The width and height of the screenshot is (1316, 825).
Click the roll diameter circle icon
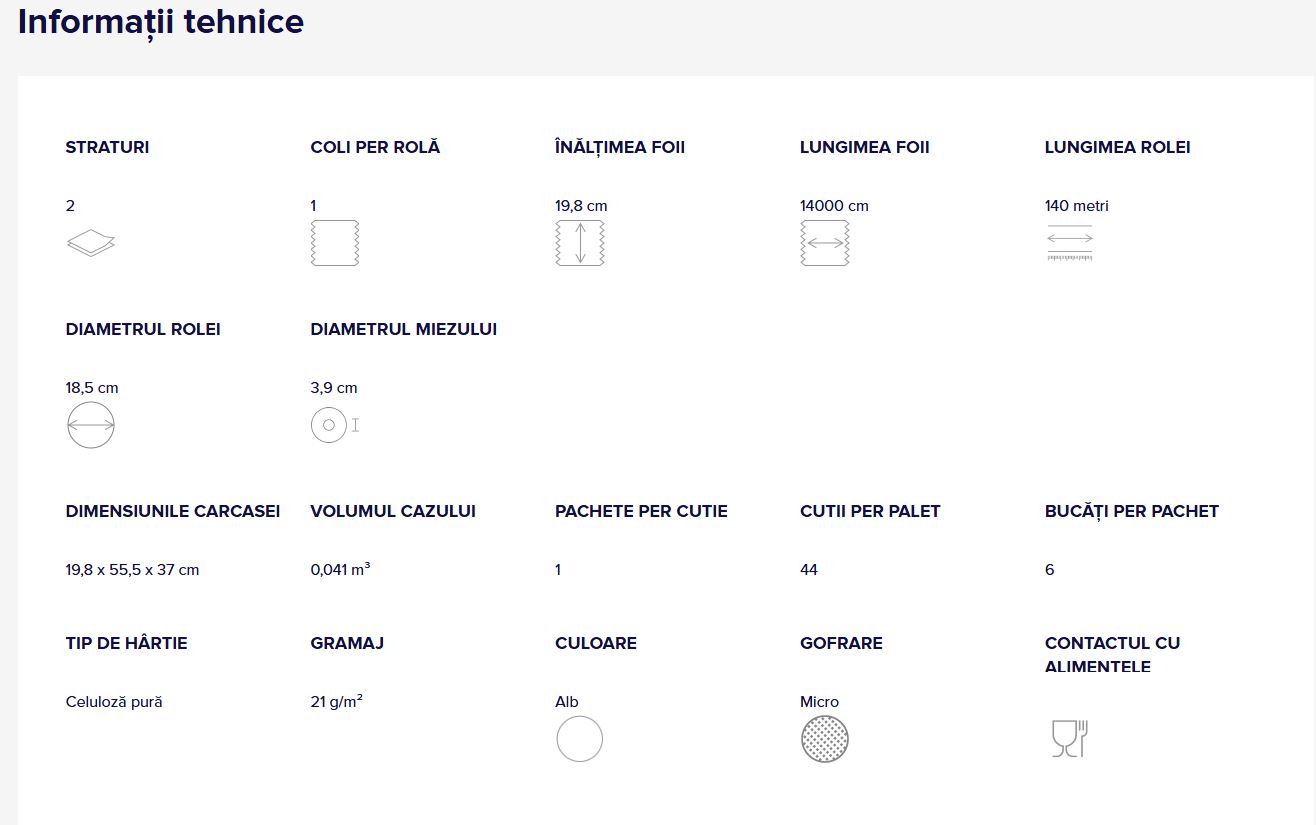point(91,425)
